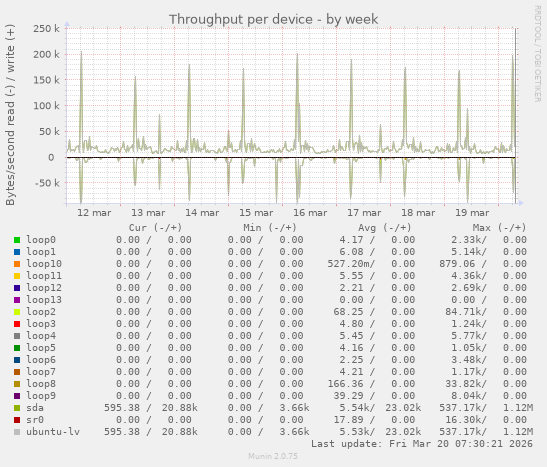
Task: Click the 'Min (-/+)' column header
Action: 270,228
